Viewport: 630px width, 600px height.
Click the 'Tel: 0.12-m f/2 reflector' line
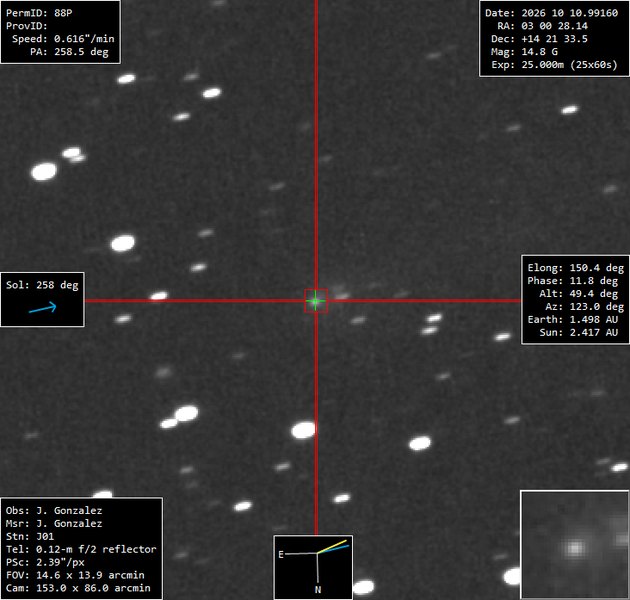(81, 549)
